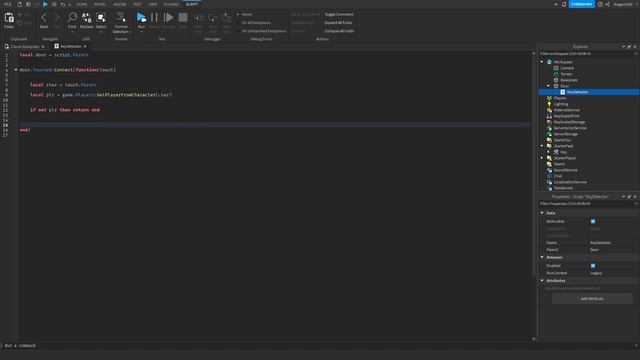Select On All Exceptions radio option
Image resolution: width=640 pixels, height=360 pixels.
238,23
